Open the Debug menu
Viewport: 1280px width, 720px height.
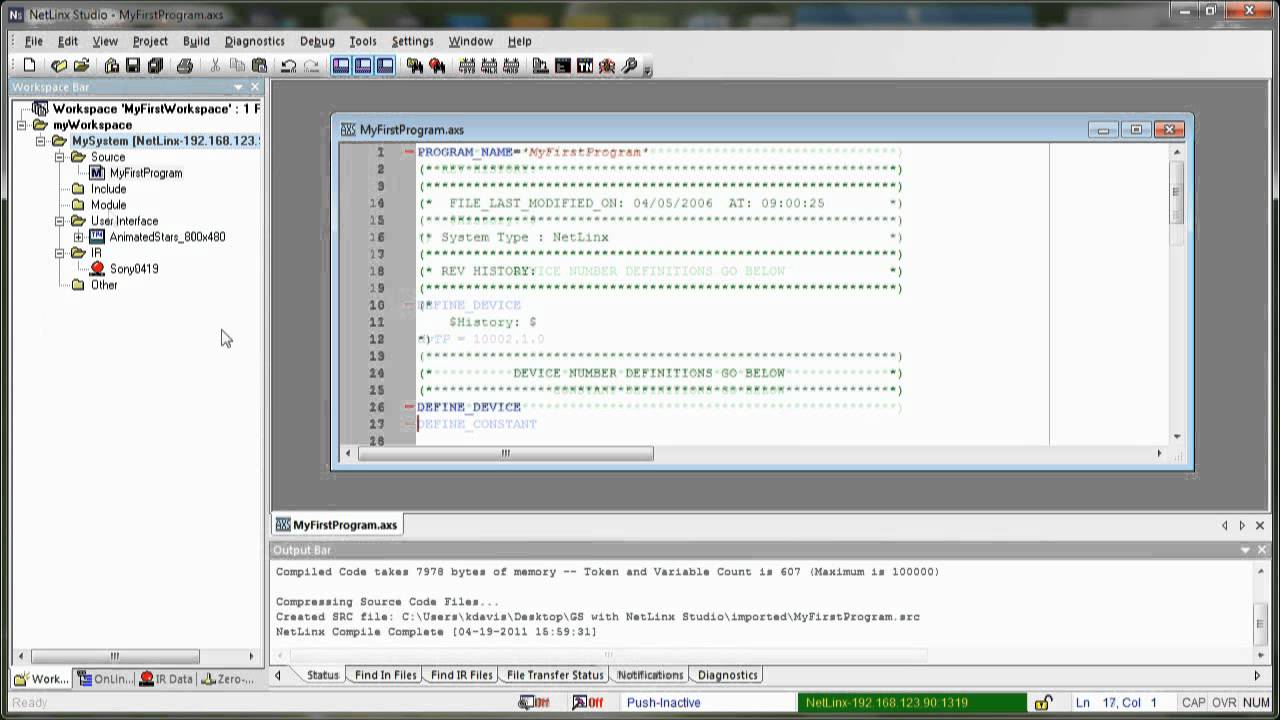pyautogui.click(x=317, y=41)
